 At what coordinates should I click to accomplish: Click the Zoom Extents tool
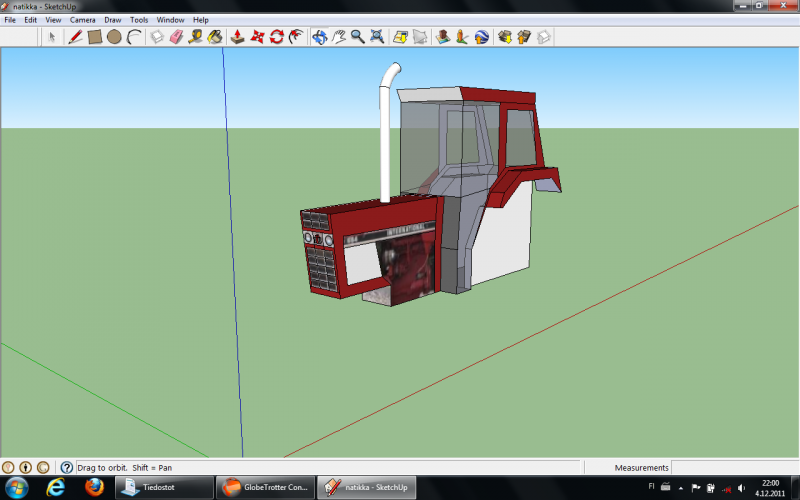tap(377, 37)
